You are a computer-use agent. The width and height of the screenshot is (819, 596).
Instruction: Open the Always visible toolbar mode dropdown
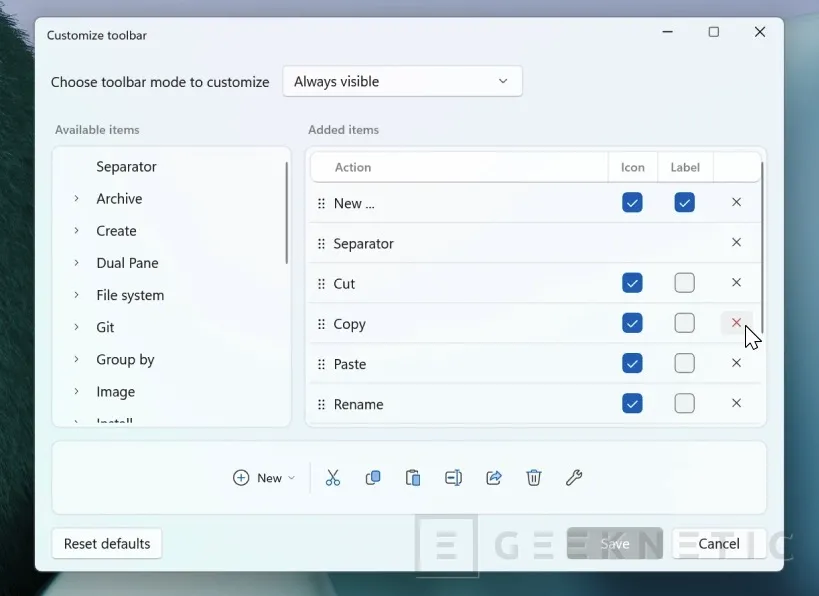click(x=402, y=81)
